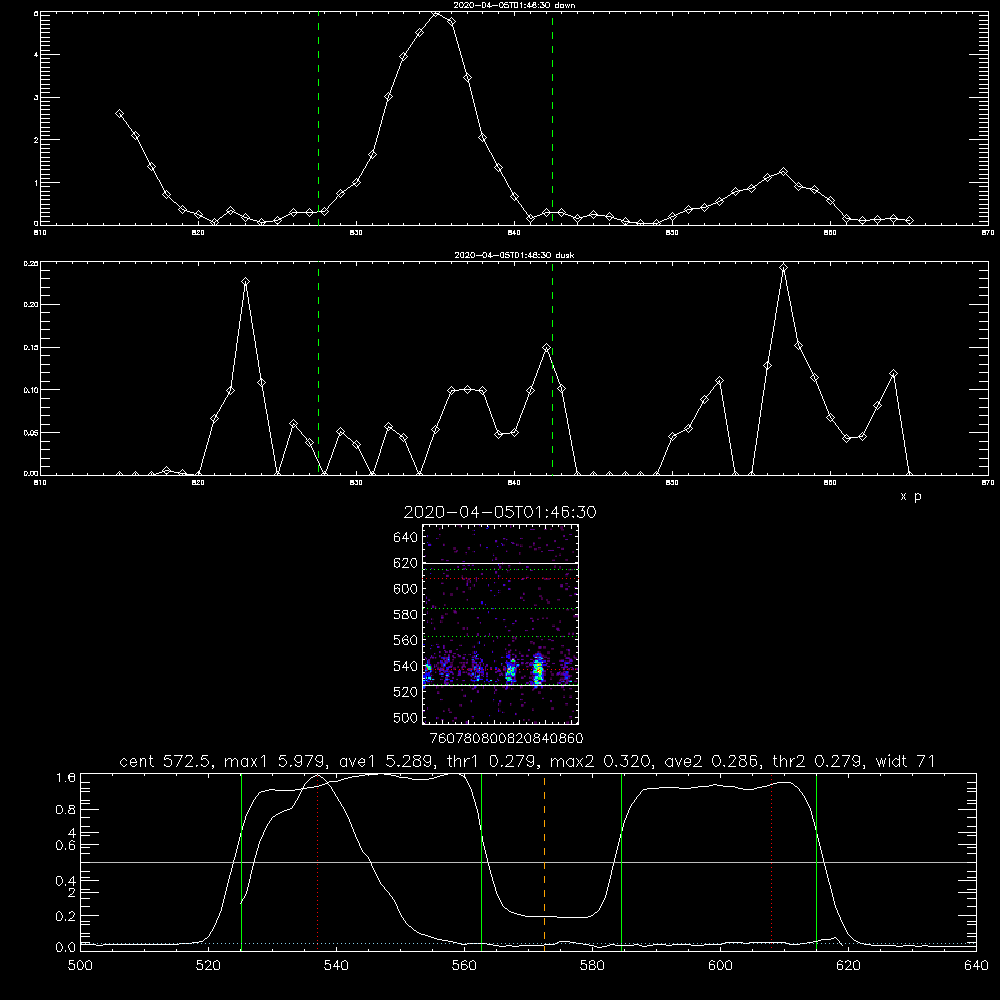Click the orange dashed center line in bottom plot
Viewport: 1000px width, 1000px height.
pos(544,862)
